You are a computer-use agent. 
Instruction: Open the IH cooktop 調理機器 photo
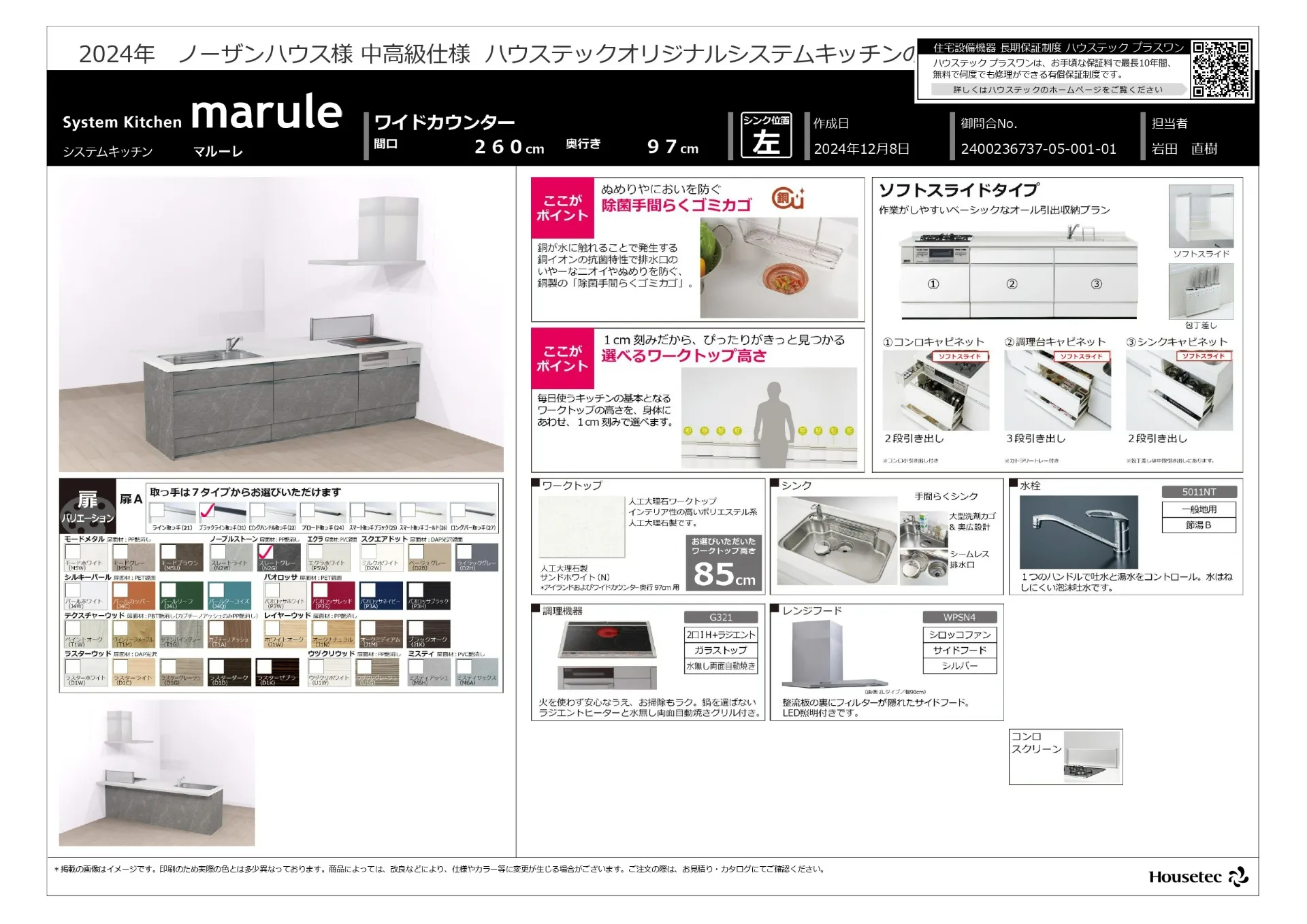[x=607, y=655]
